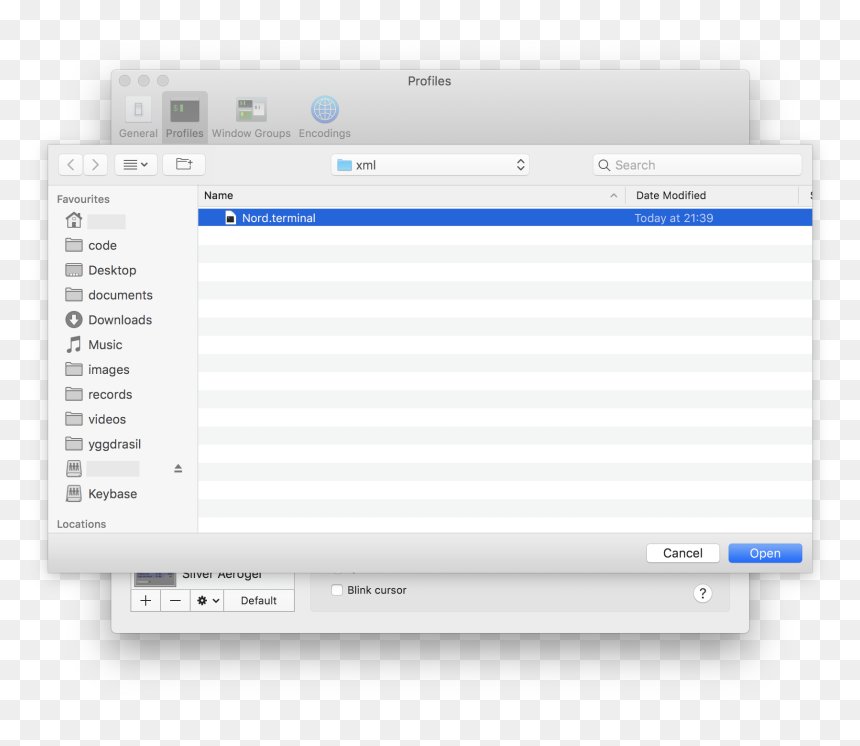Click the yggdrasil folder icon

[x=74, y=443]
